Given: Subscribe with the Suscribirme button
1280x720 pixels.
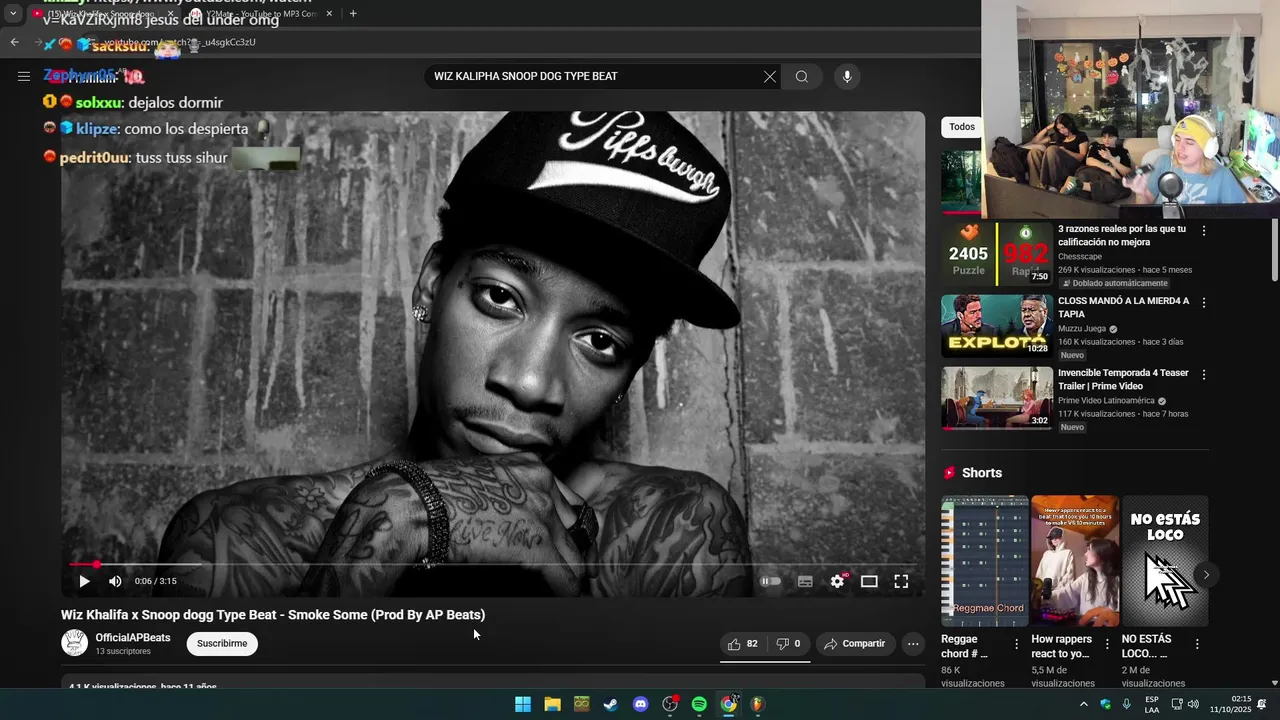Looking at the screenshot, I should (x=222, y=644).
